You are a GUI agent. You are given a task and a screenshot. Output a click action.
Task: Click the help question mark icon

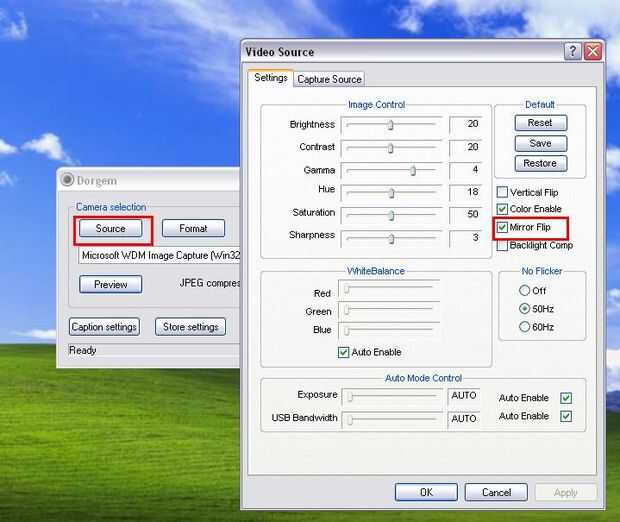[x=572, y=51]
